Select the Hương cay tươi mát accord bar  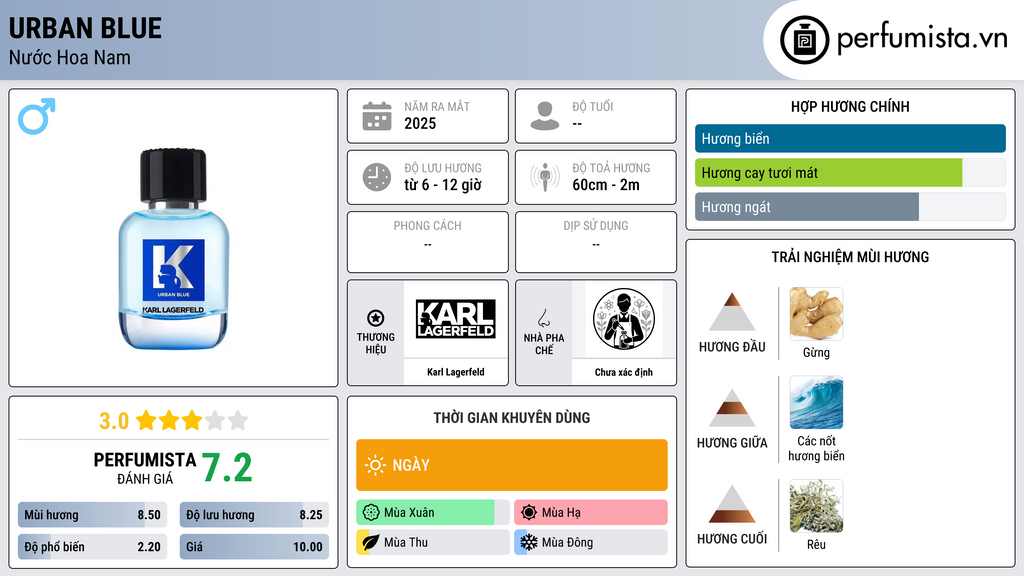(850, 172)
